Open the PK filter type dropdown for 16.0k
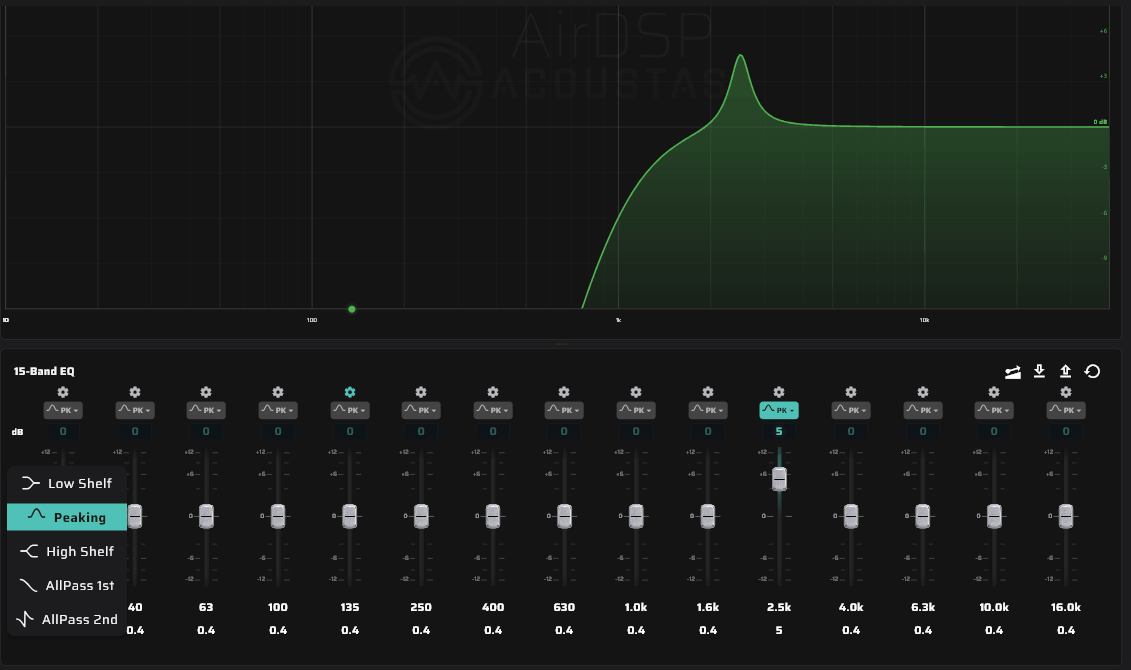The image size is (1131, 670). [1066, 410]
